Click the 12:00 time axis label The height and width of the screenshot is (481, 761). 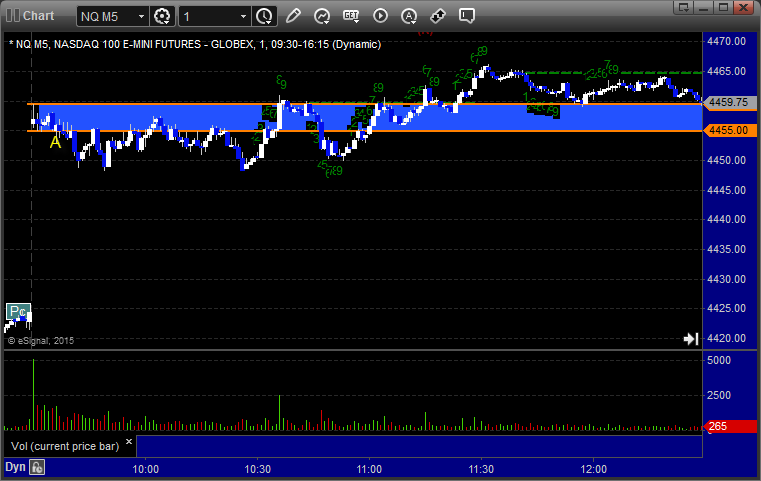click(x=594, y=469)
